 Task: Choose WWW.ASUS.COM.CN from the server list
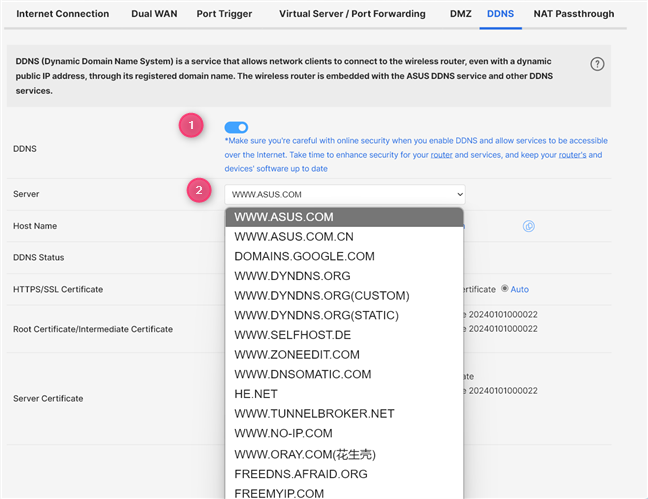(344, 236)
